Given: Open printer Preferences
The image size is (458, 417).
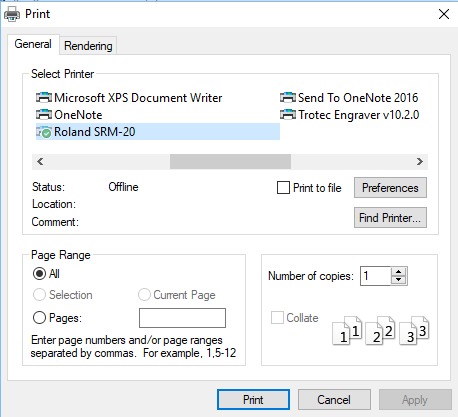Looking at the screenshot, I should point(390,188).
